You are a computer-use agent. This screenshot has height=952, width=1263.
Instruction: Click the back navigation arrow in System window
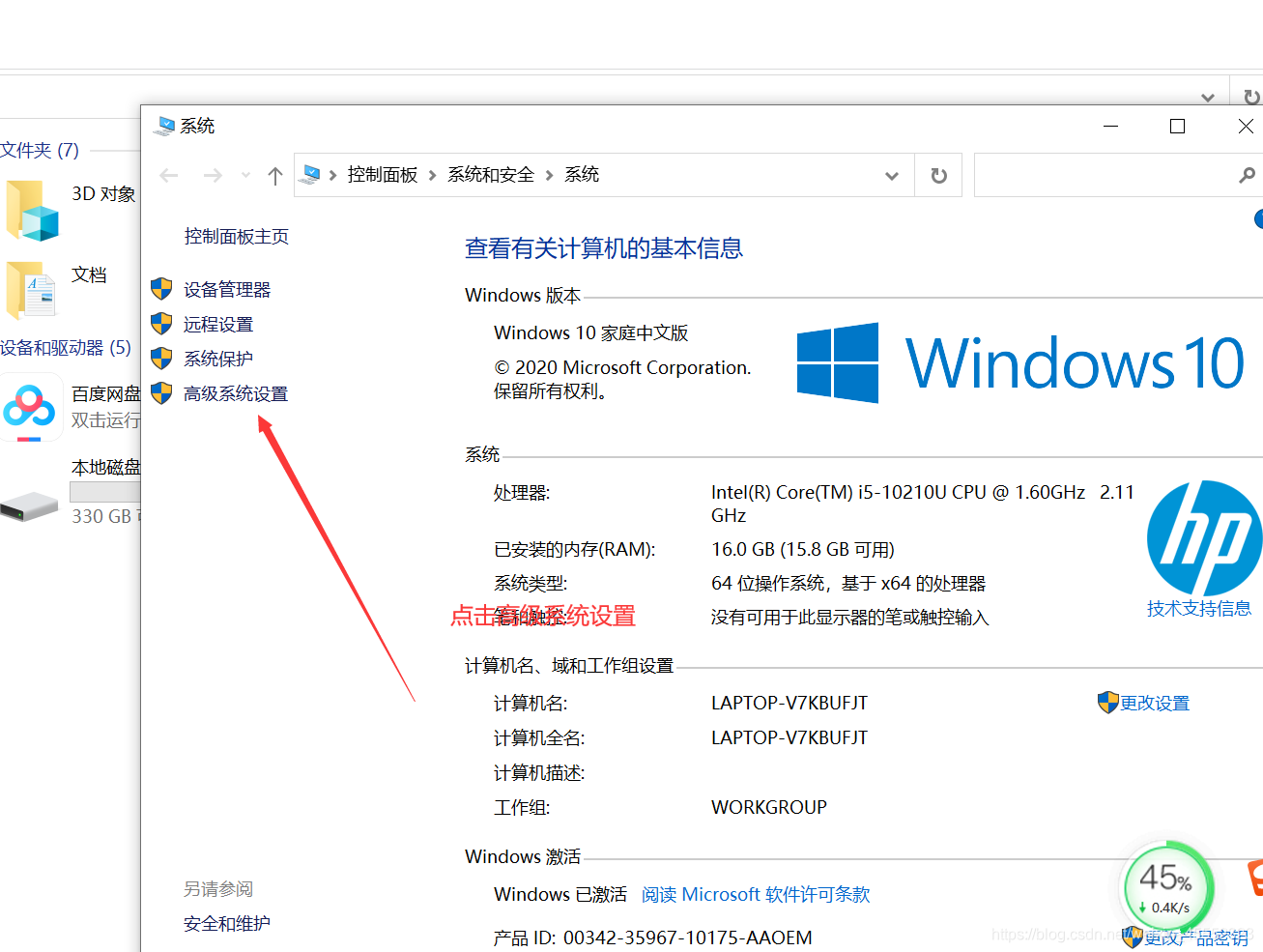(169, 175)
